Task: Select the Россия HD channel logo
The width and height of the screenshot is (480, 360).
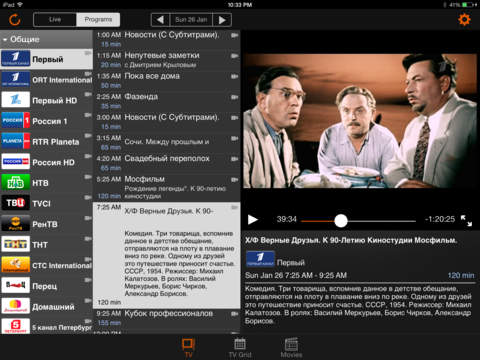Action: (x=16, y=162)
